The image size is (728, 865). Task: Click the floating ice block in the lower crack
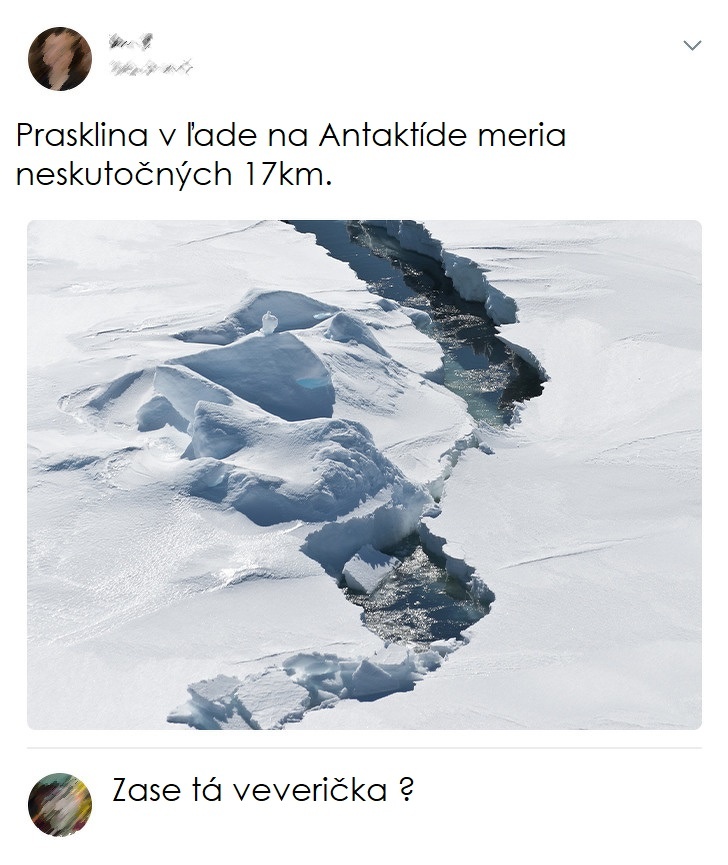pyautogui.click(x=367, y=570)
